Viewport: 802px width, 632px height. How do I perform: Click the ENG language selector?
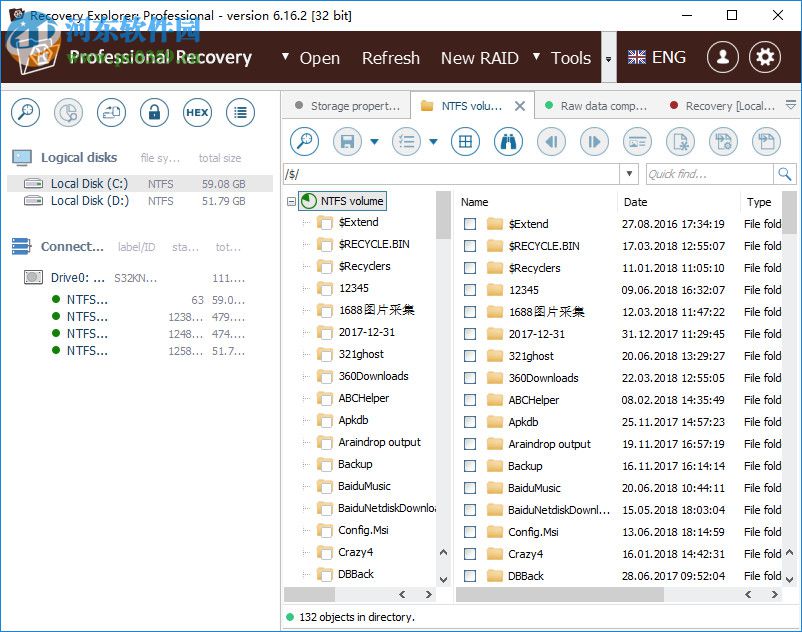tap(656, 58)
